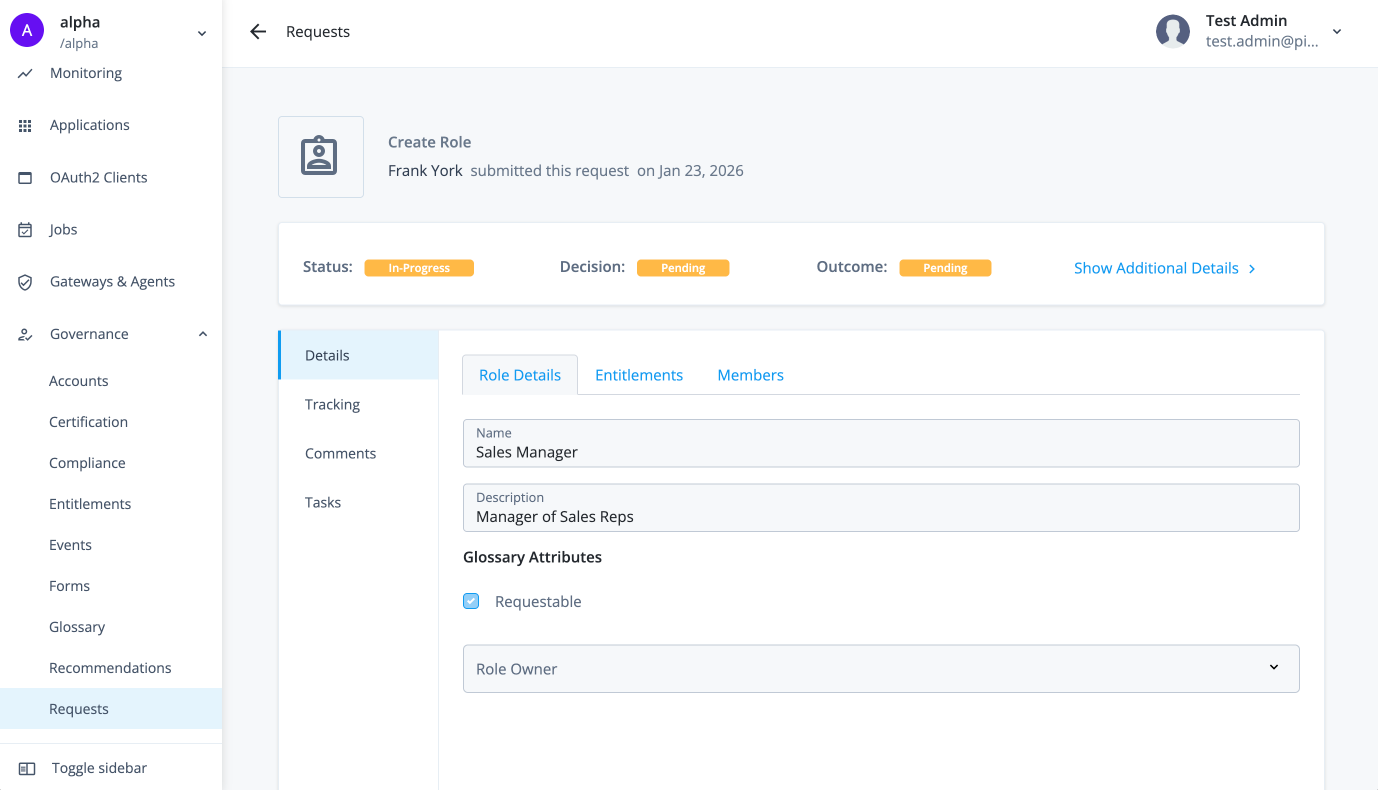The height and width of the screenshot is (790, 1378).
Task: Collapse the Governance menu section
Action: 203,334
